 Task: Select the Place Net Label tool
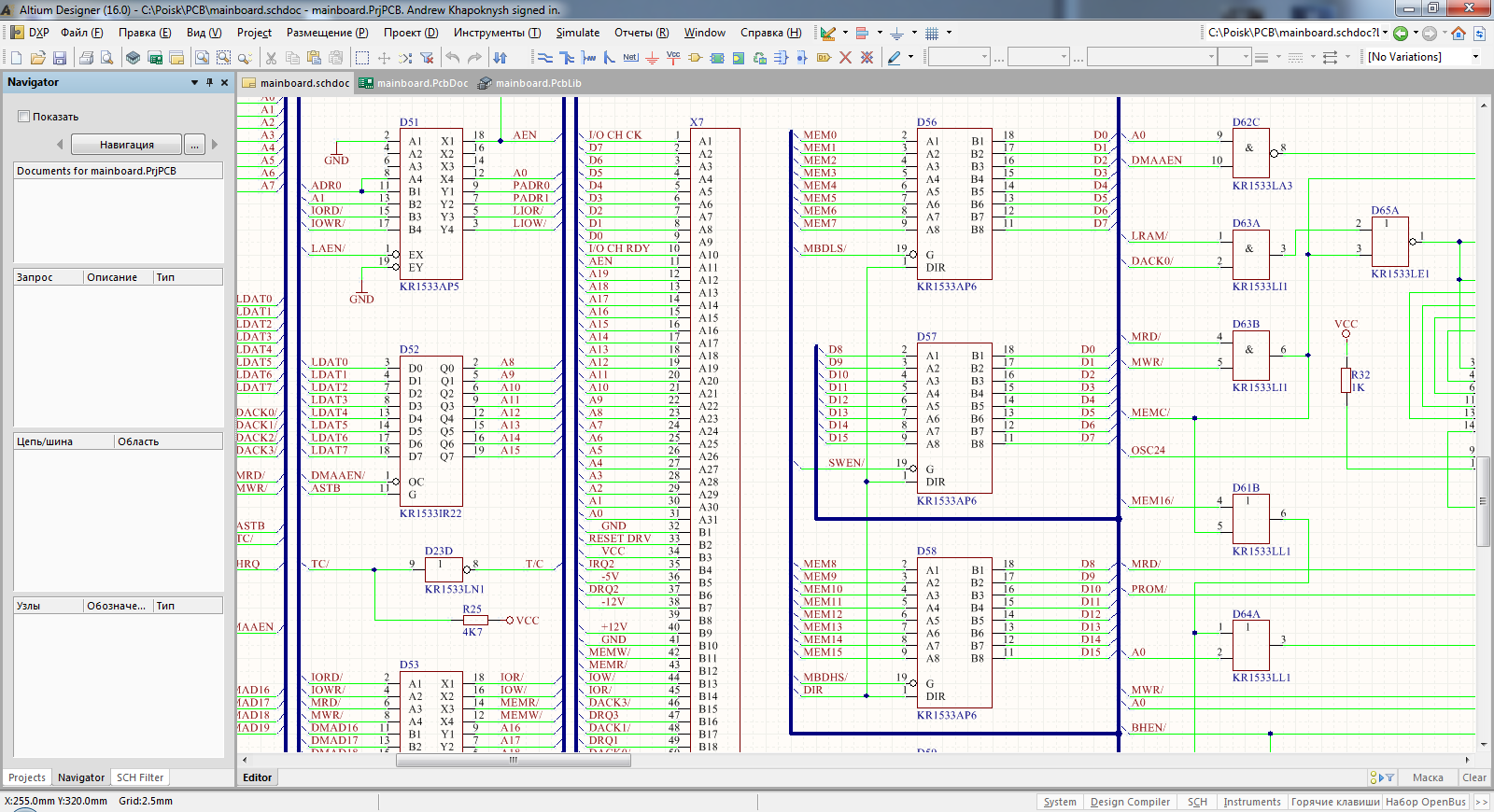tap(630, 58)
